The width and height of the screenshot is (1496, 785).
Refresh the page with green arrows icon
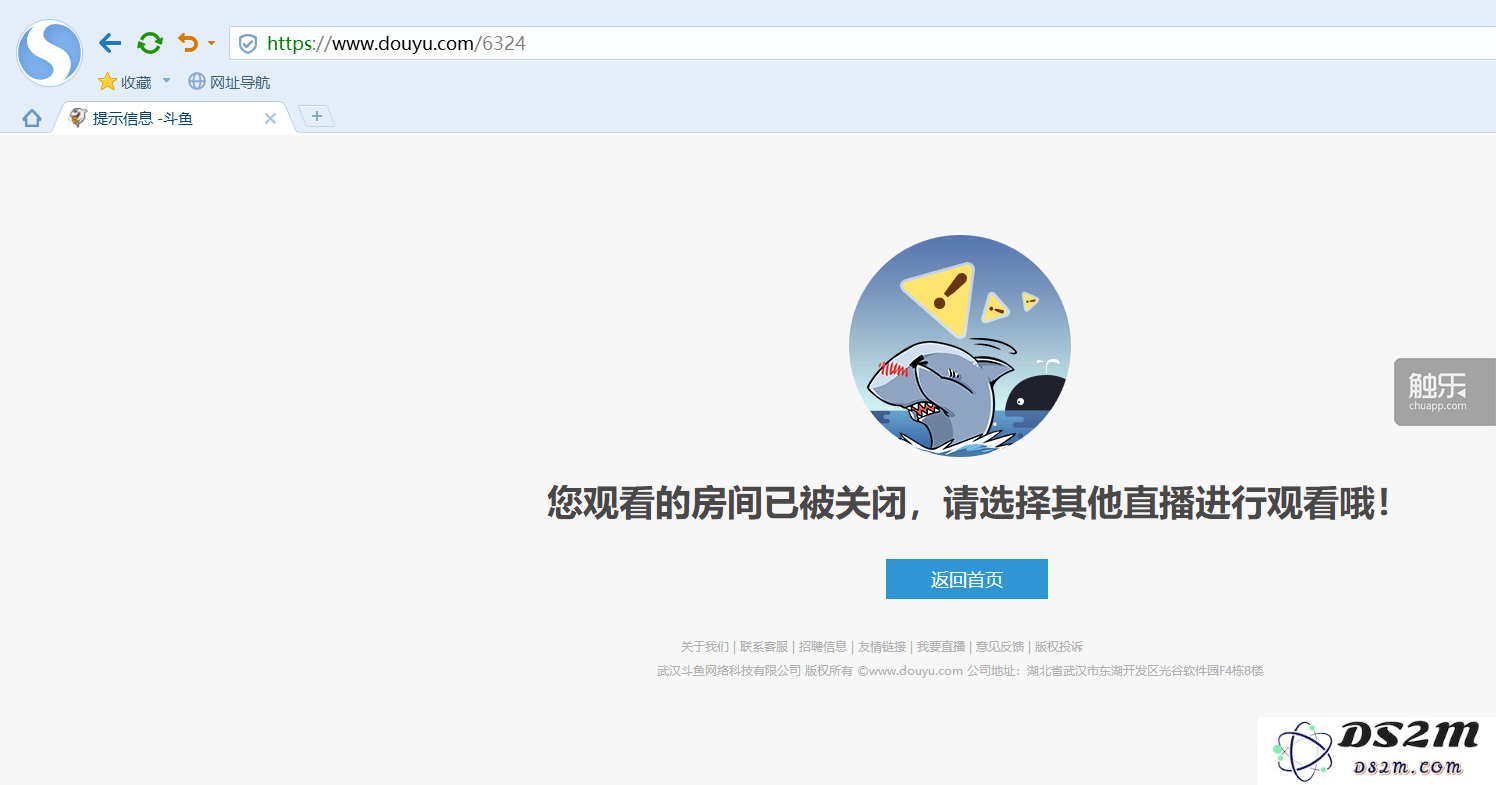pos(150,43)
